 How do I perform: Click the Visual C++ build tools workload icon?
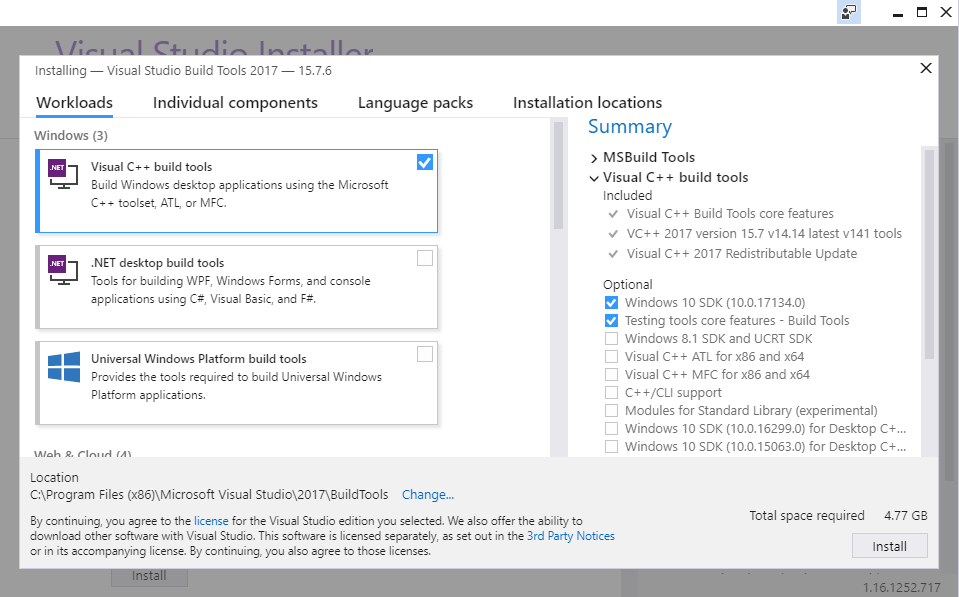63,174
